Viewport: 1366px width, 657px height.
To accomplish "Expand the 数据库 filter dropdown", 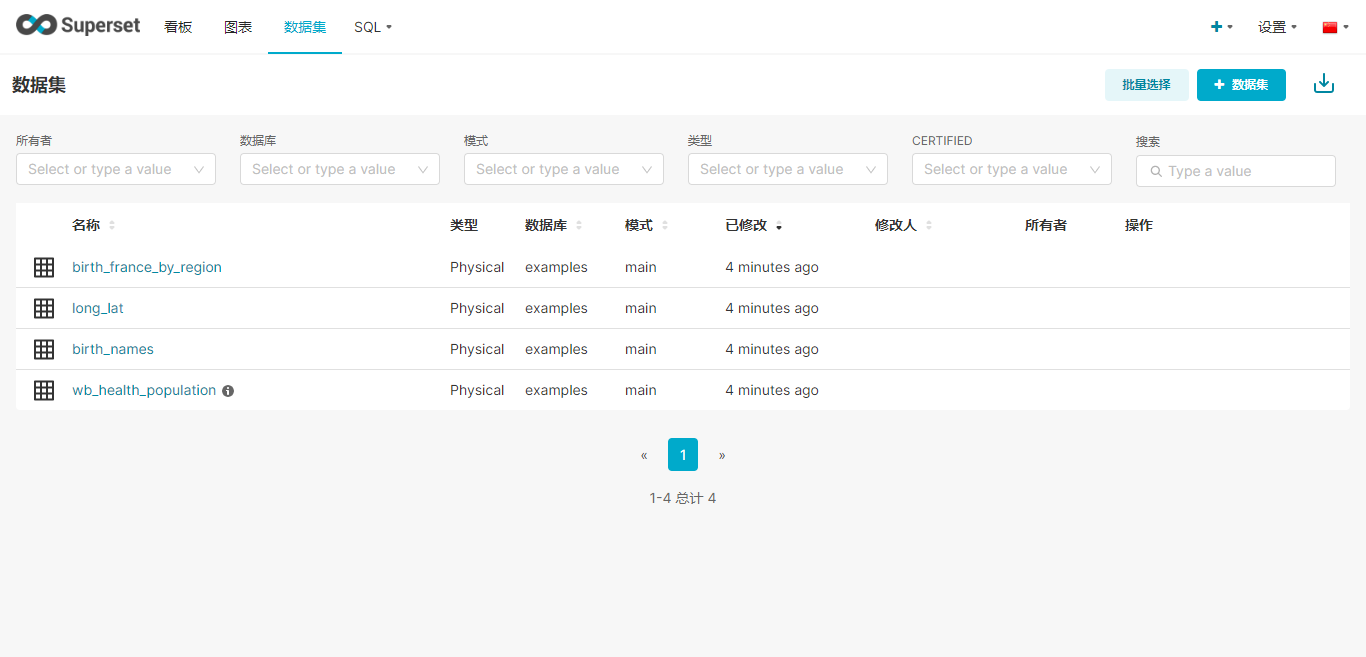I will point(340,170).
